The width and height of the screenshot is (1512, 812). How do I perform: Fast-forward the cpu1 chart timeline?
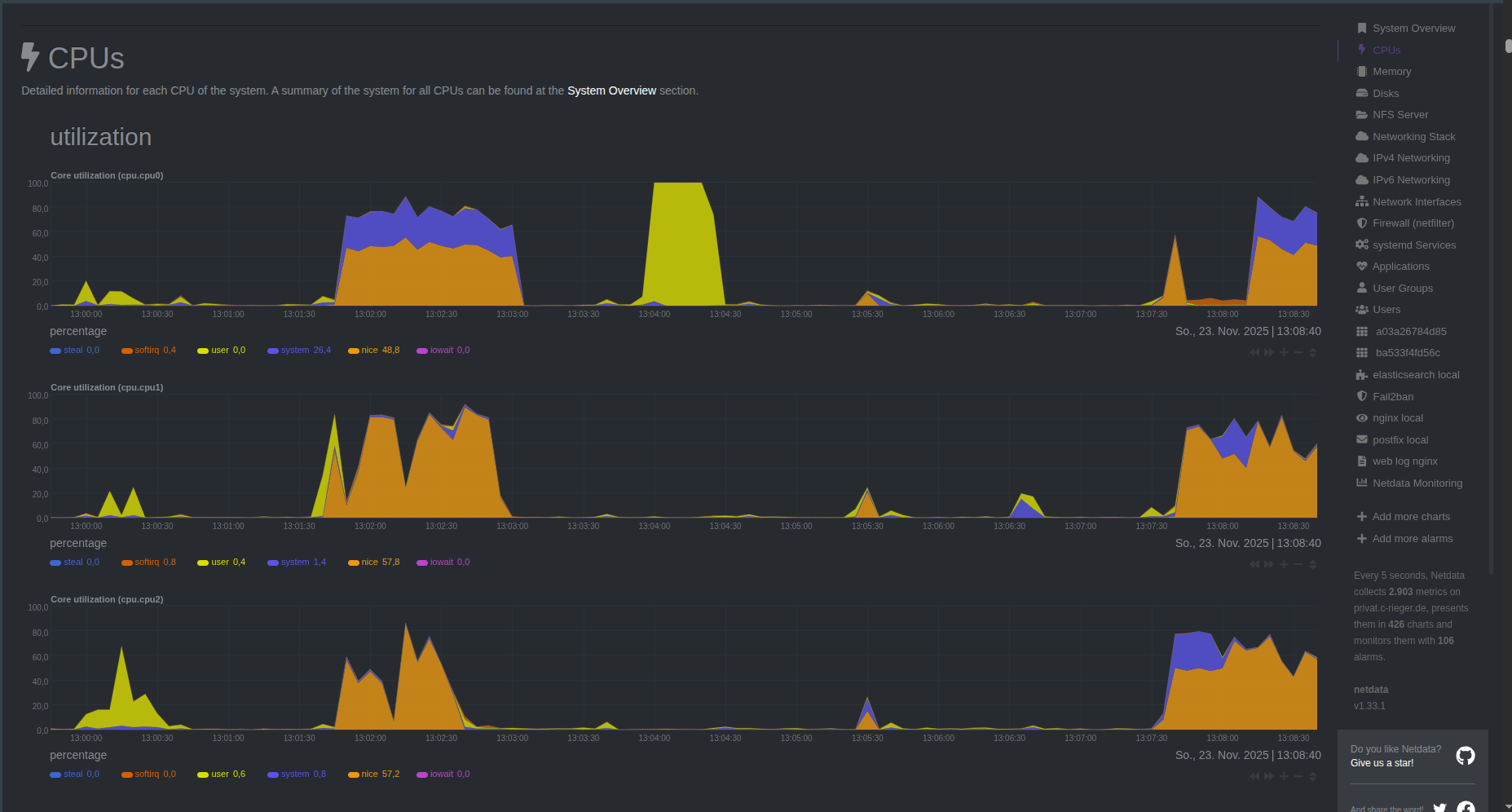(1269, 564)
